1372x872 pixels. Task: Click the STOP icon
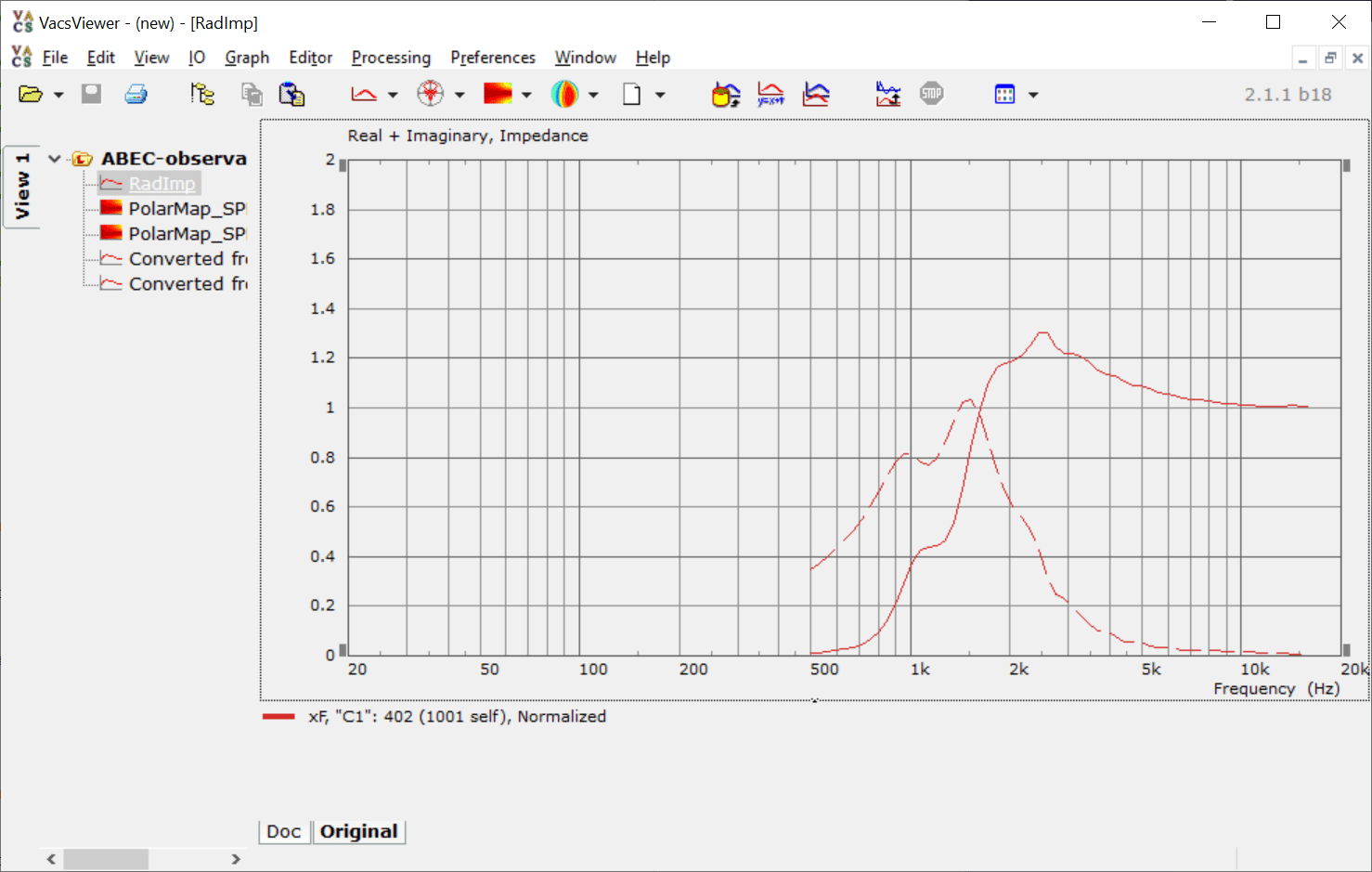coord(932,94)
